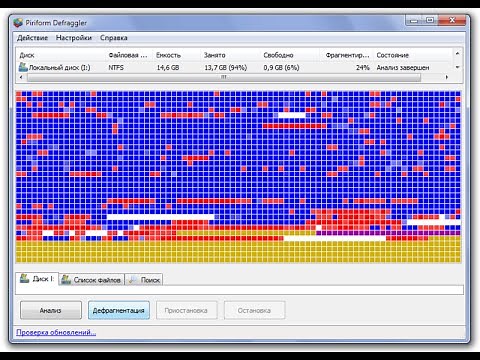
Task: Switch to the Список файлов tab
Action: pyautogui.click(x=91, y=280)
